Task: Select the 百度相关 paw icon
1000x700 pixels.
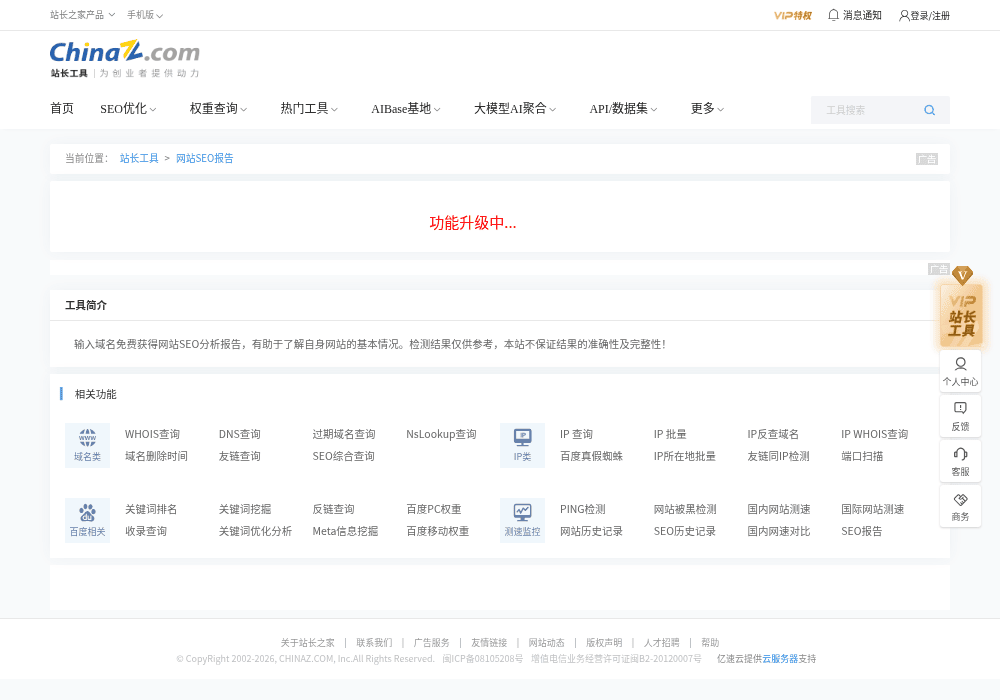Action: click(x=87, y=520)
